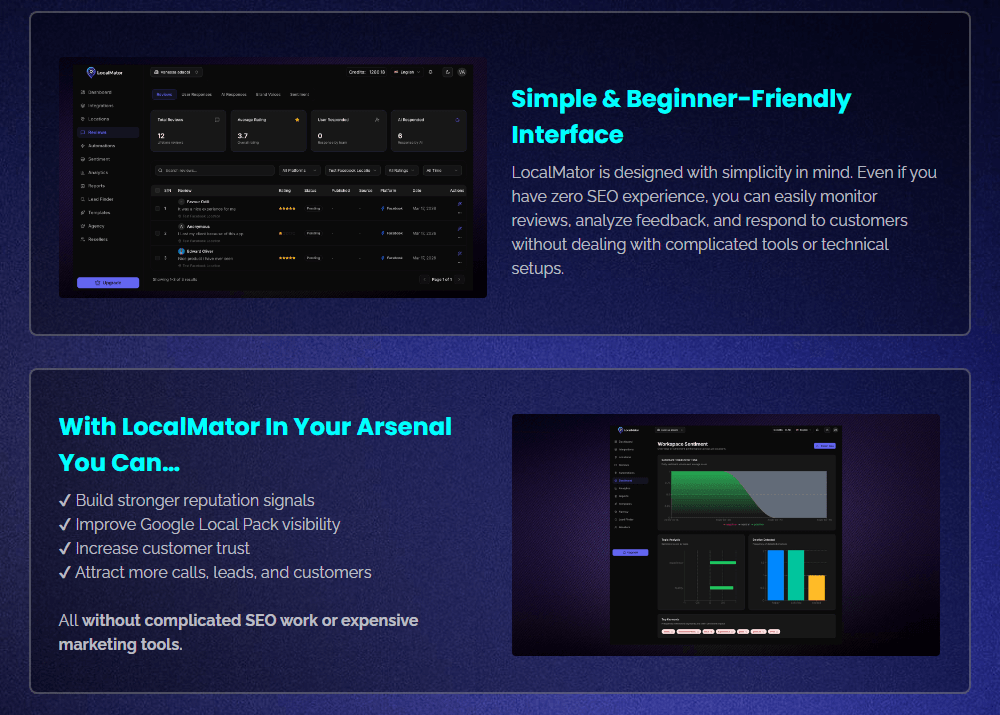Open the Automations section in the sidebar
This screenshot has width=1000, height=715.
coord(107,146)
